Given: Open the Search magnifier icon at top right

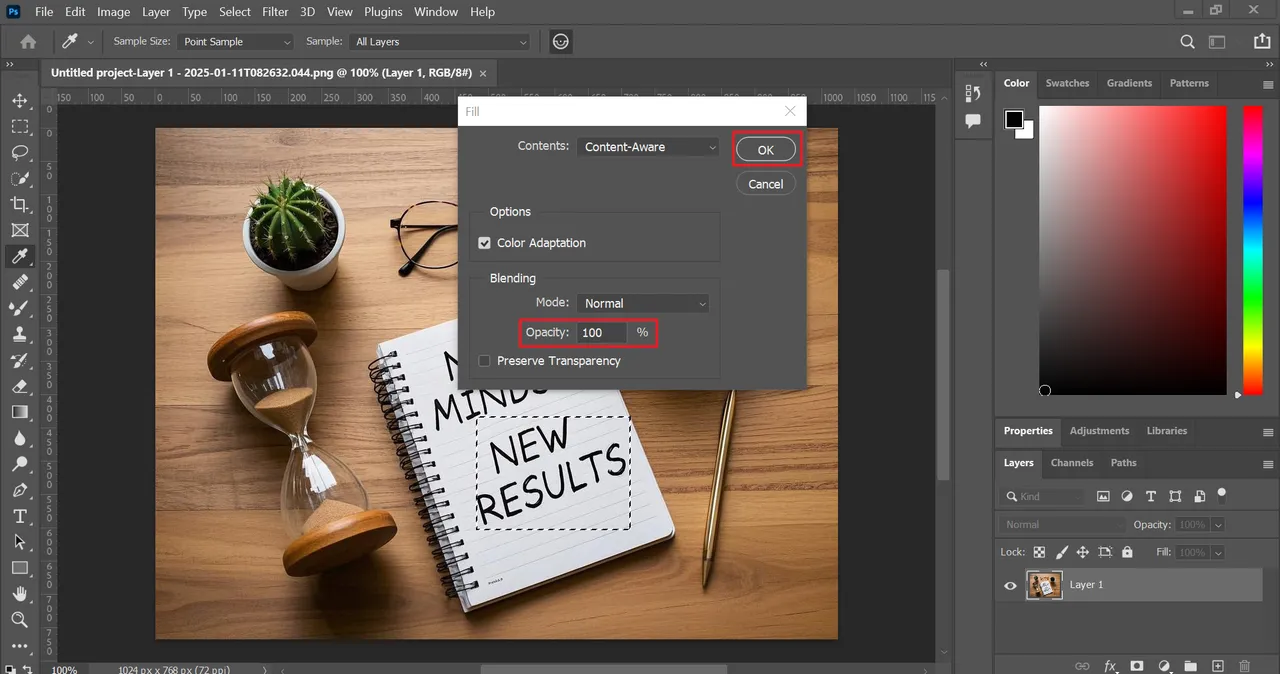Looking at the screenshot, I should click(1187, 42).
